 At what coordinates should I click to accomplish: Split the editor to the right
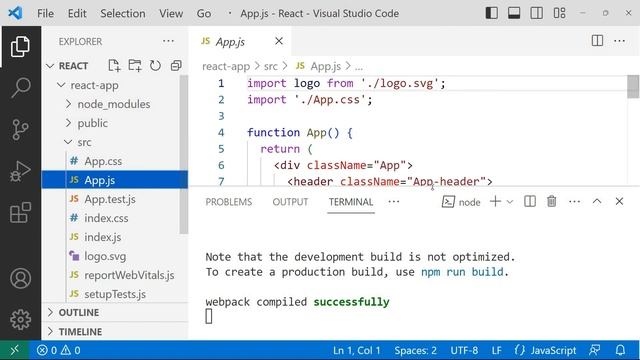click(x=597, y=40)
